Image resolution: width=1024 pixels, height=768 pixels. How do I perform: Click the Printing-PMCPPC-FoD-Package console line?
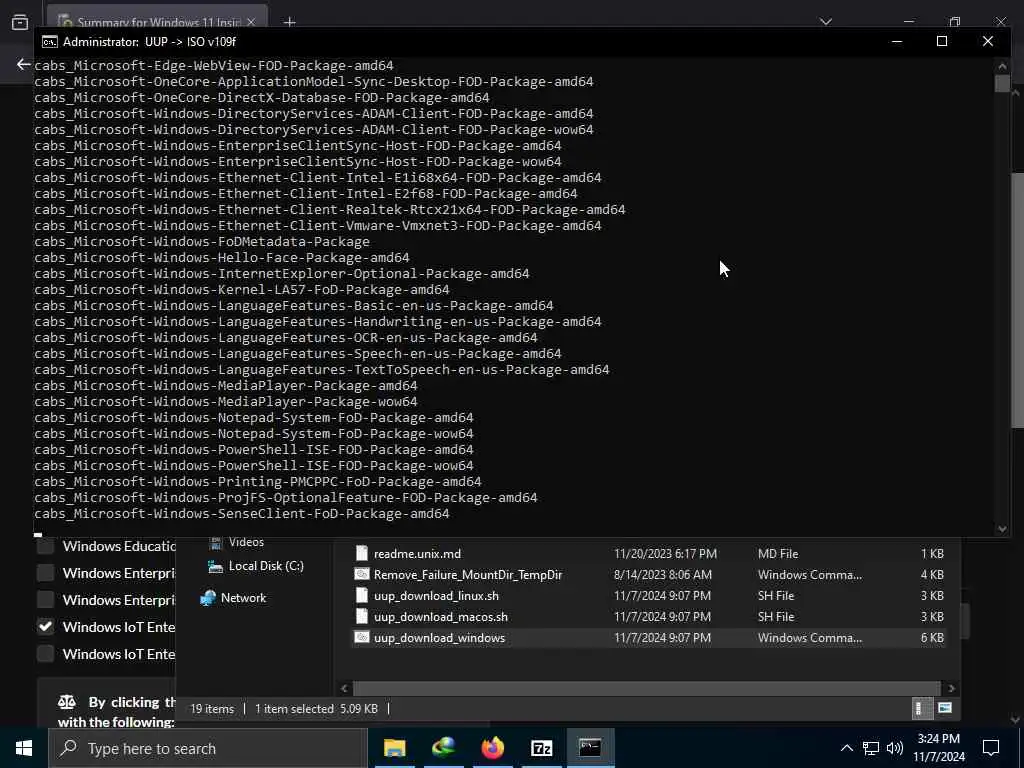click(x=258, y=482)
